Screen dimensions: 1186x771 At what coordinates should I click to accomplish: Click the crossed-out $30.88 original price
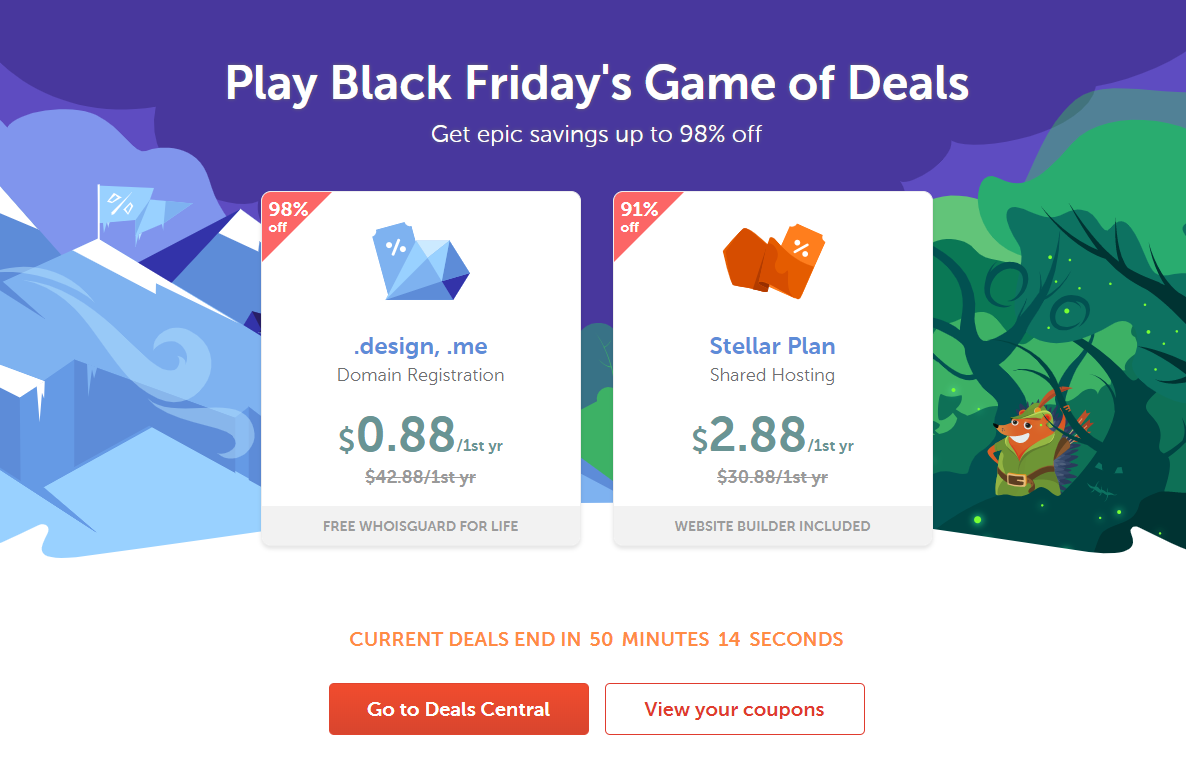772,477
